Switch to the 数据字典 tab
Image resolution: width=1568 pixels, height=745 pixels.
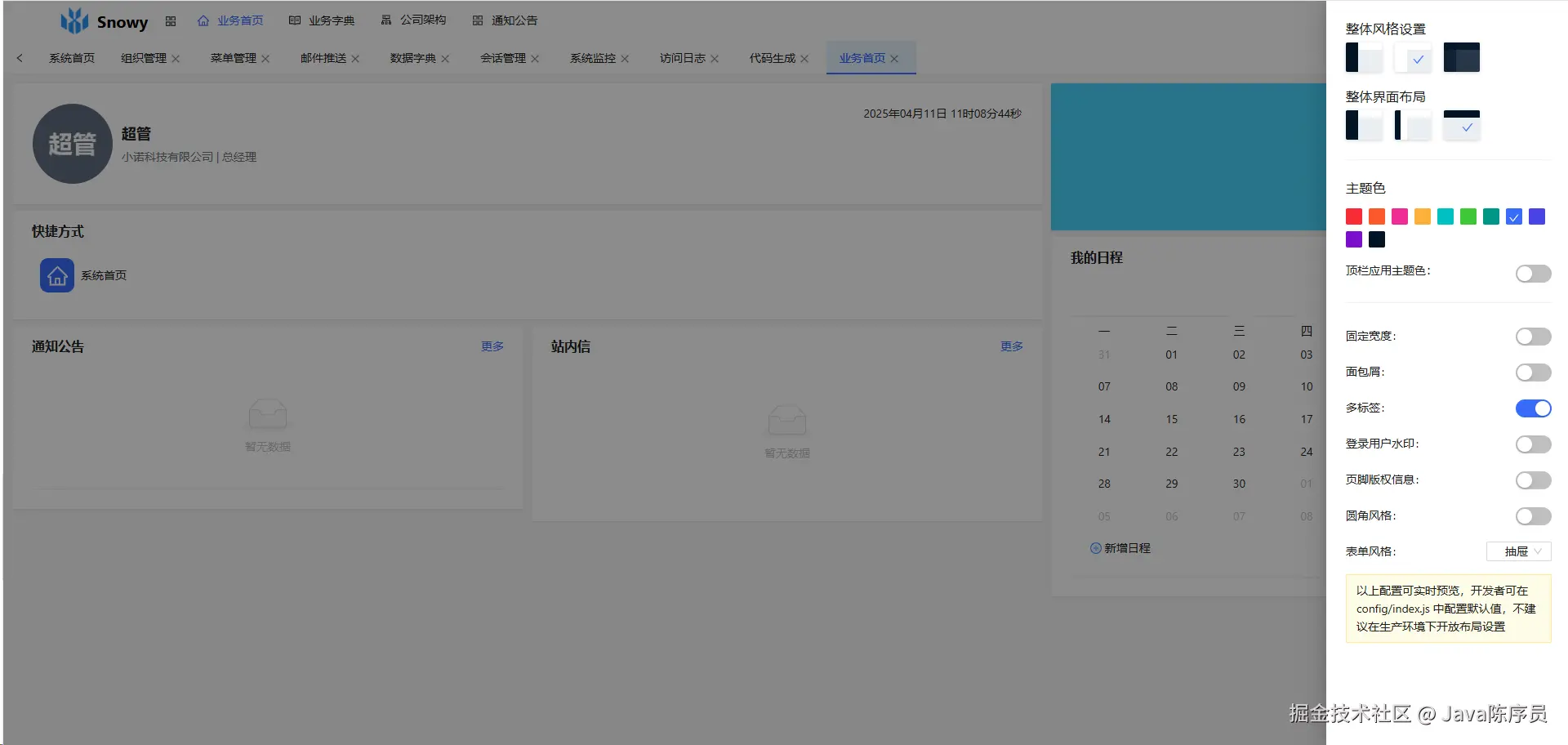(413, 58)
